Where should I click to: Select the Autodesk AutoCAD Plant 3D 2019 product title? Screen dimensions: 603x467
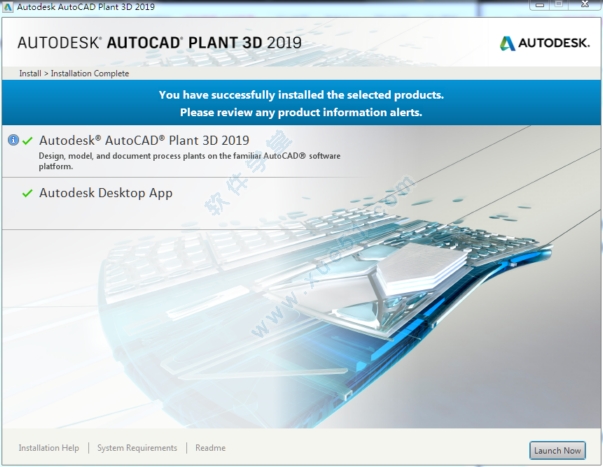(144, 140)
